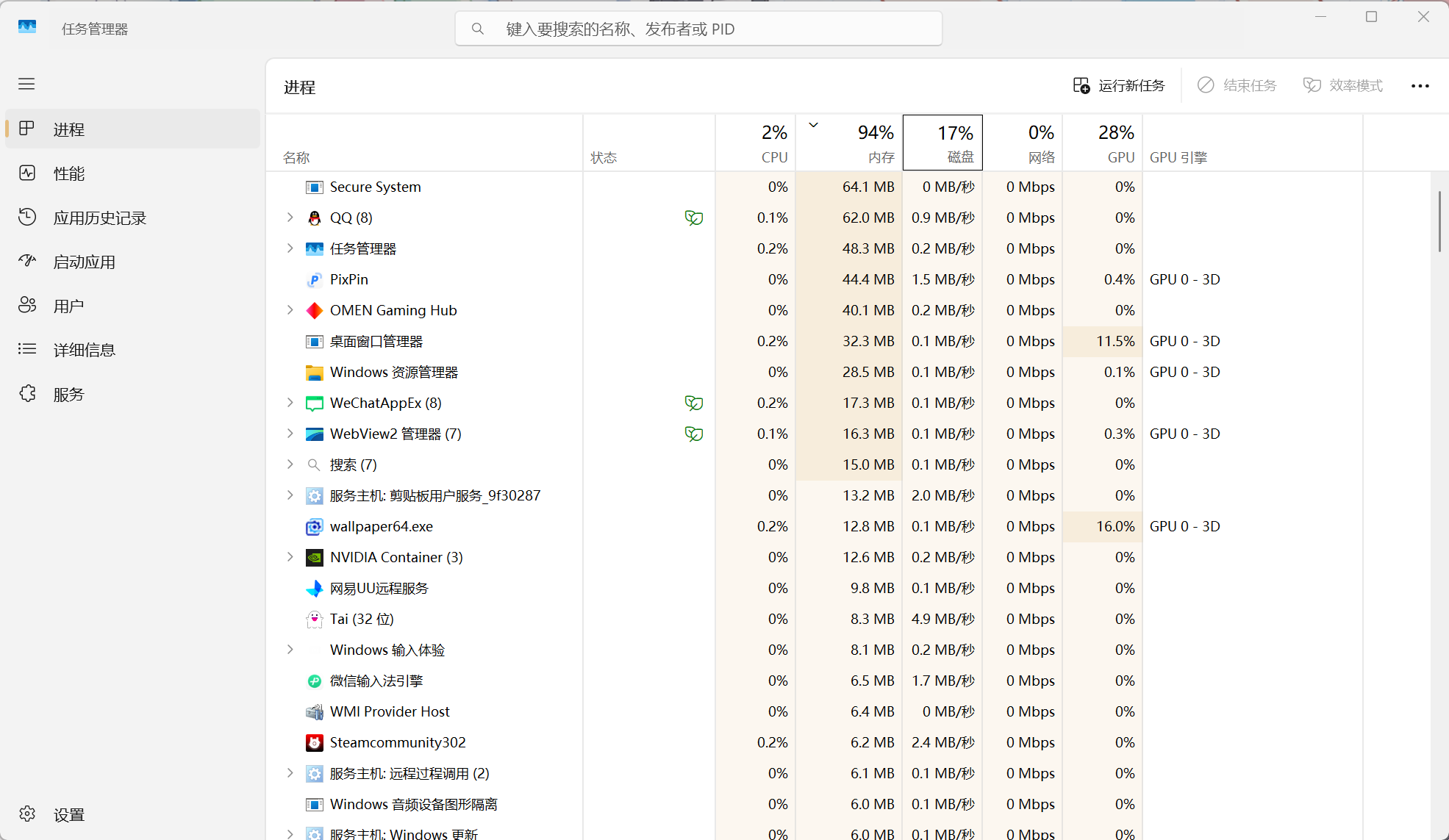
Task: Open the 应用历史记录 tab
Action: (133, 218)
